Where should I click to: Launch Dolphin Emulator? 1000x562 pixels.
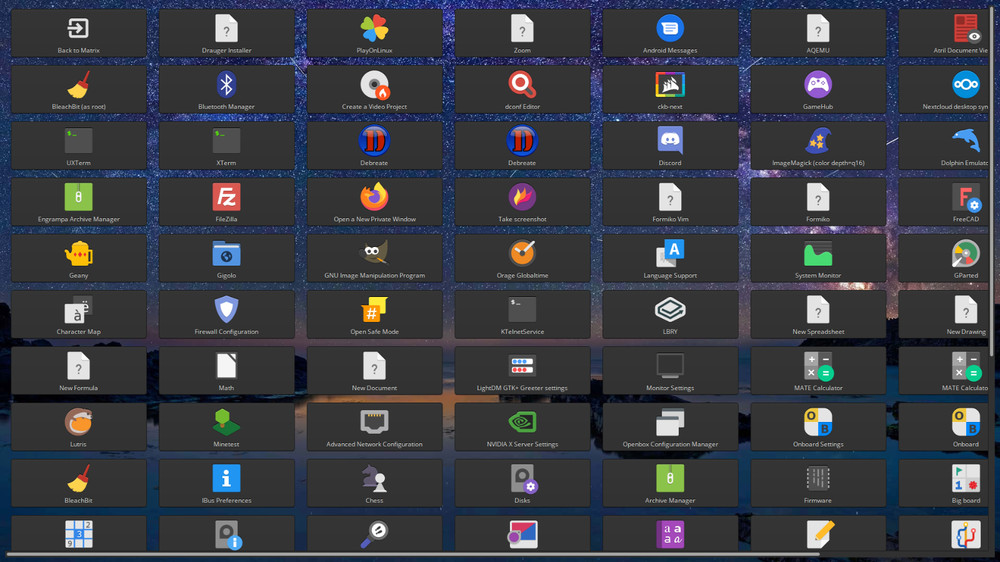[x=944, y=145]
